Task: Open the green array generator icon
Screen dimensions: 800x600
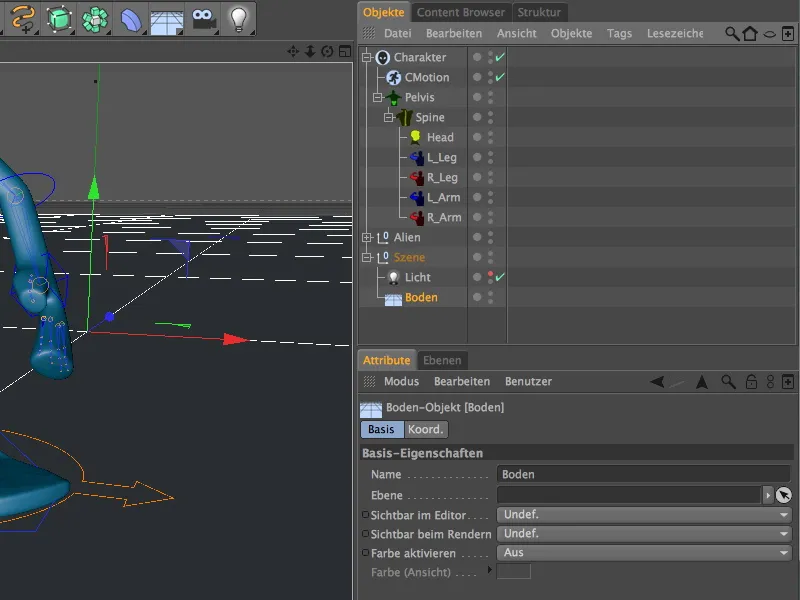Action: click(x=95, y=19)
